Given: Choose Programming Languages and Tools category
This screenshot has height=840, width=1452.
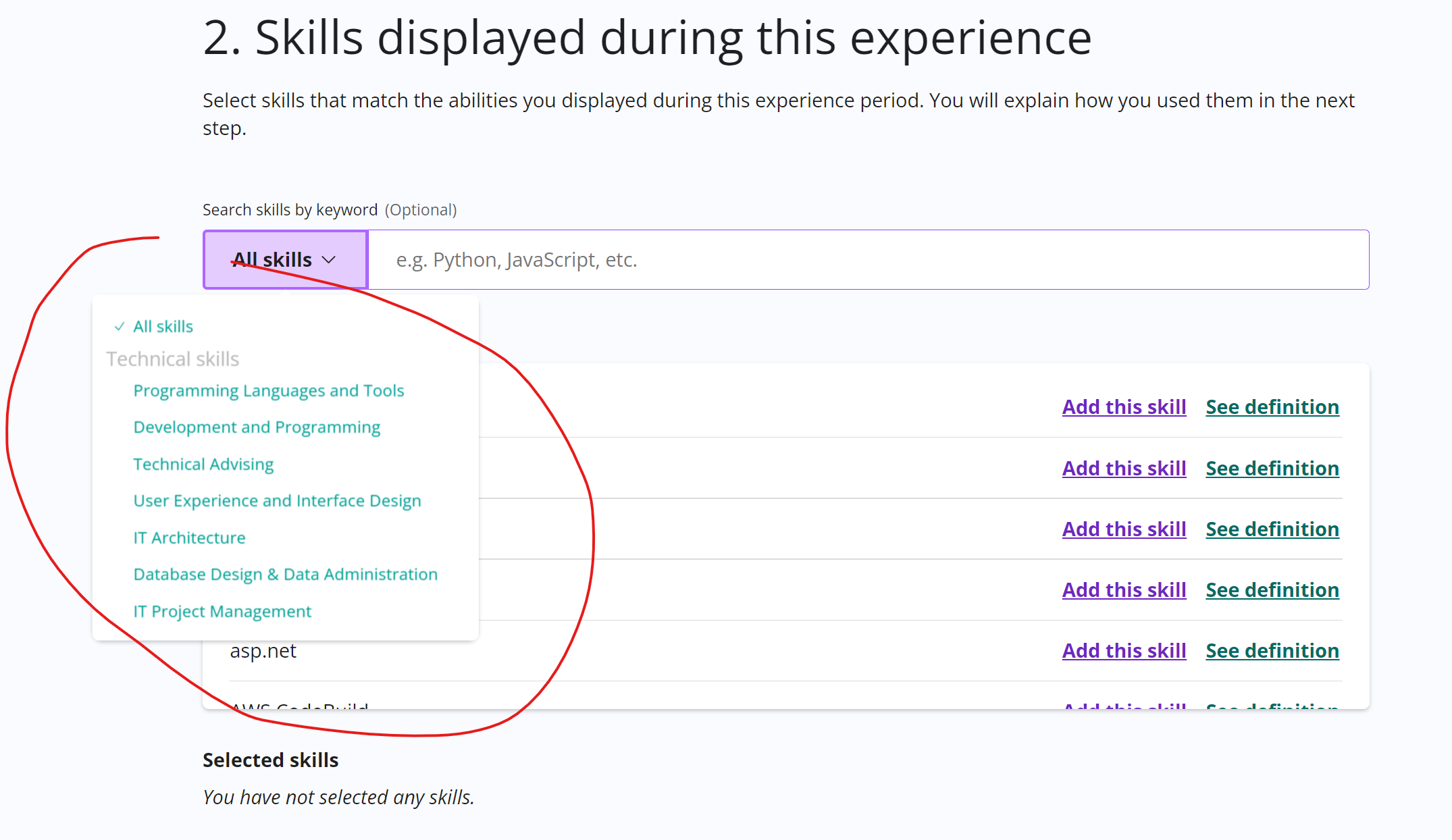Looking at the screenshot, I should coord(269,390).
